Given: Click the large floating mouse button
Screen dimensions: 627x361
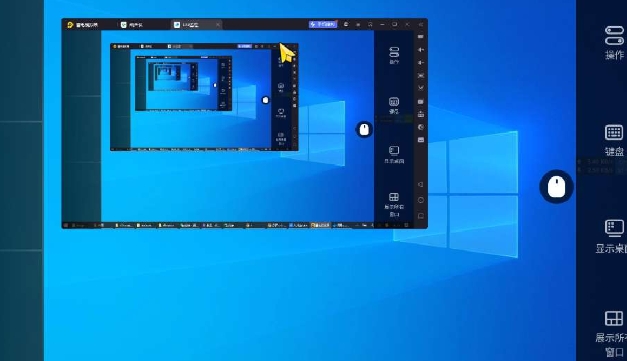Looking at the screenshot, I should 556,187.
